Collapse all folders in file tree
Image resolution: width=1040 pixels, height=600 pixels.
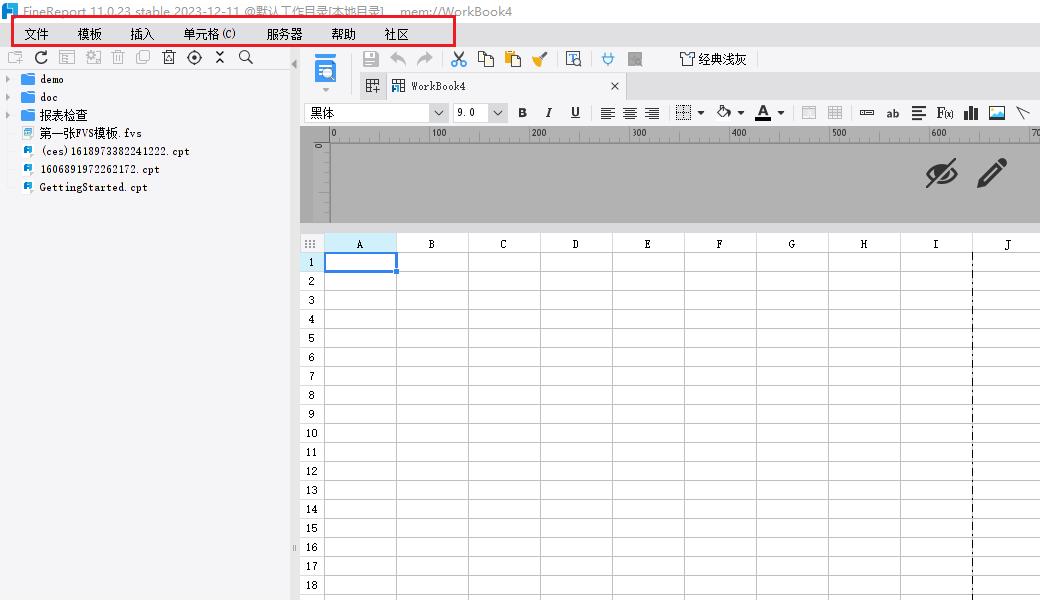[220, 58]
